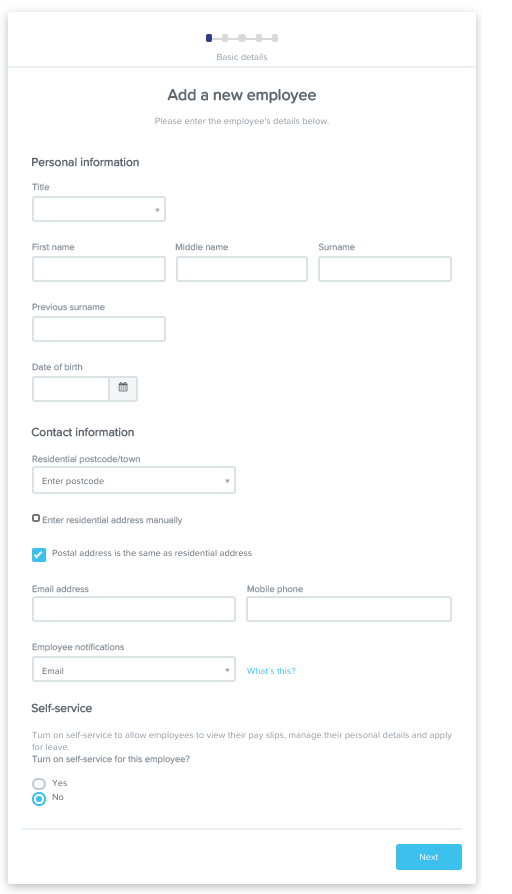Screen dimensions: 512x894
Task: Choose No for self-service option
Action: tap(39, 799)
